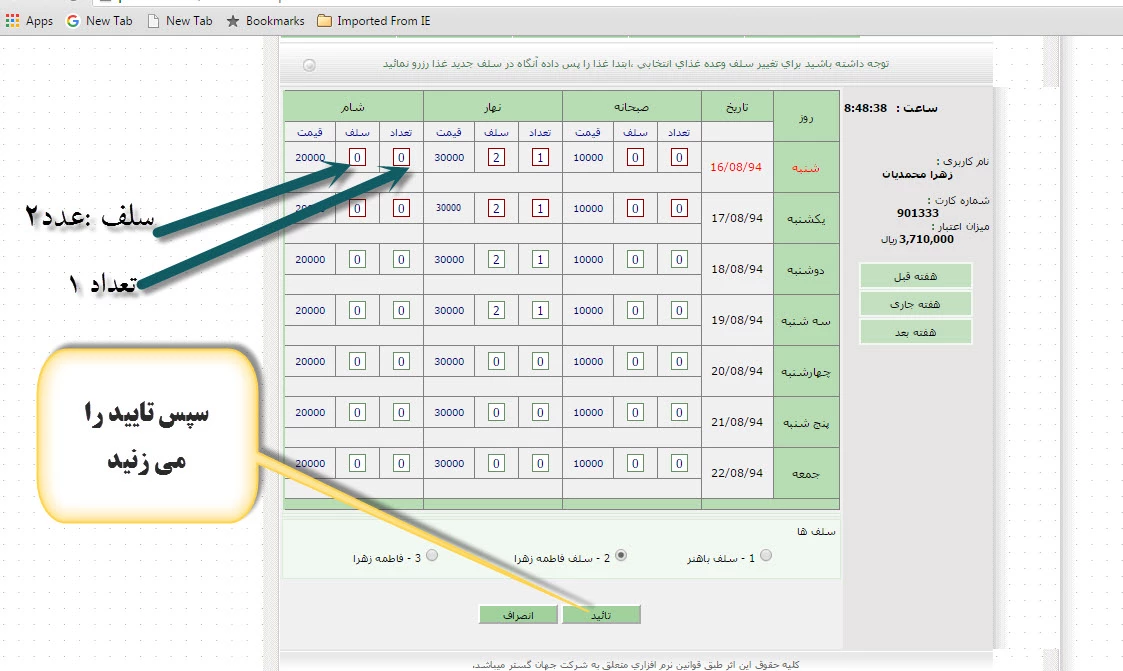
Task: Go to previous week with هفته قبل
Action: click(x=915, y=276)
